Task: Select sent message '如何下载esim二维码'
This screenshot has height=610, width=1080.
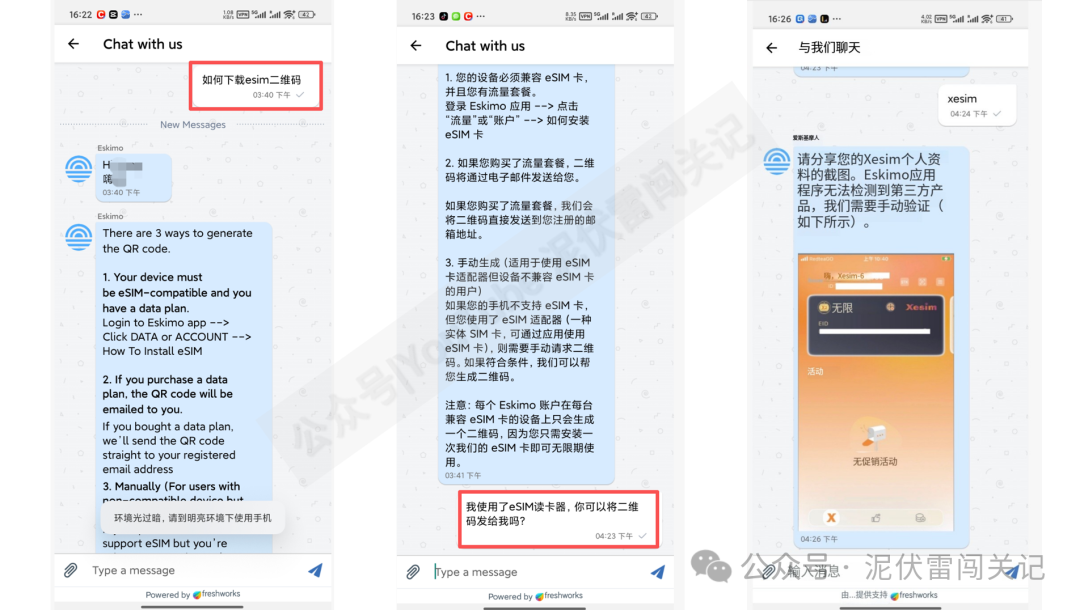Action: coord(256,85)
